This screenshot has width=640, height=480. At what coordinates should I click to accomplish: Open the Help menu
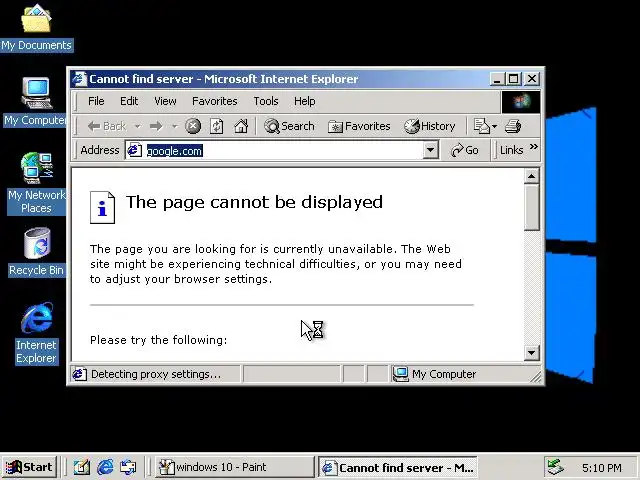coord(304,101)
